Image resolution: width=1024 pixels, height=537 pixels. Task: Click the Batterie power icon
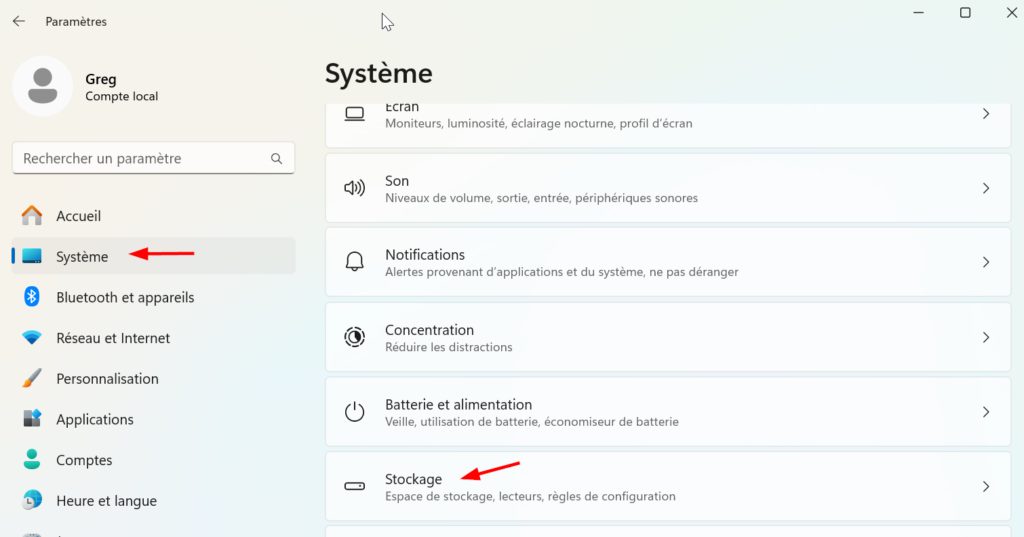tap(355, 412)
